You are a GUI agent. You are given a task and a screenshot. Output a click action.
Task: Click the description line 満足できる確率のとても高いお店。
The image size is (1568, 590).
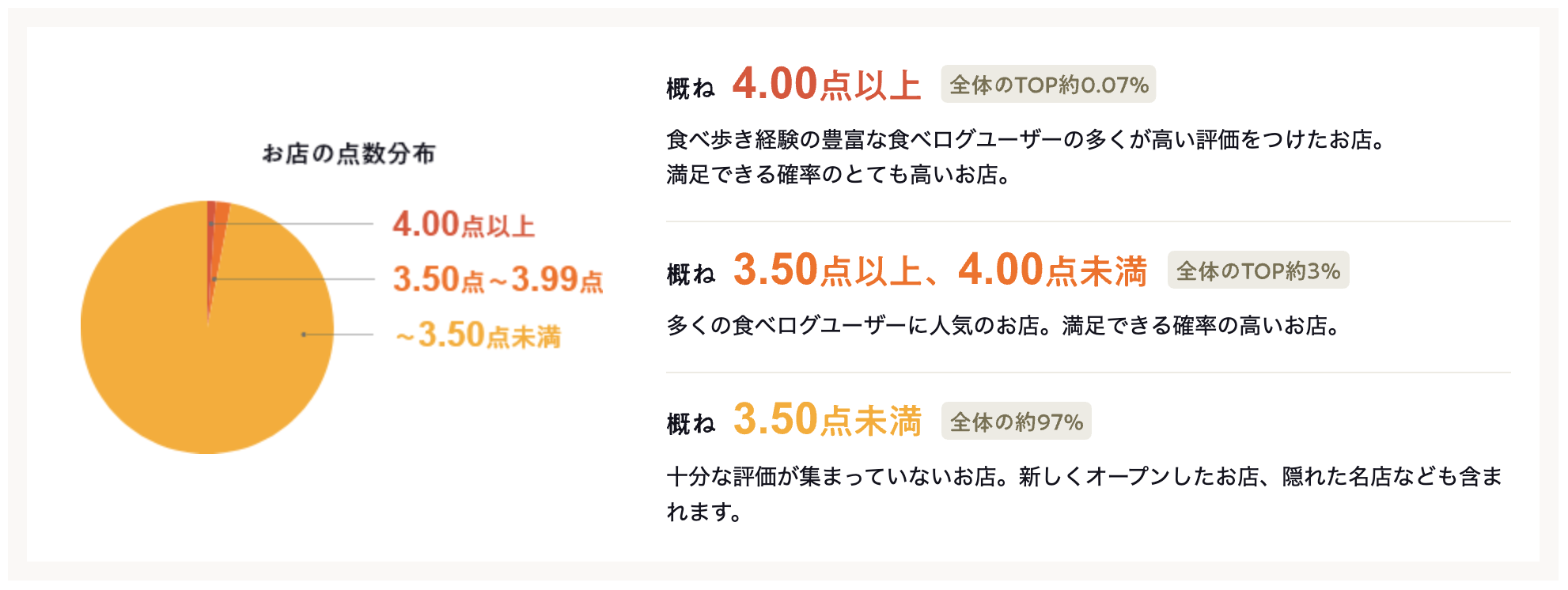839,175
